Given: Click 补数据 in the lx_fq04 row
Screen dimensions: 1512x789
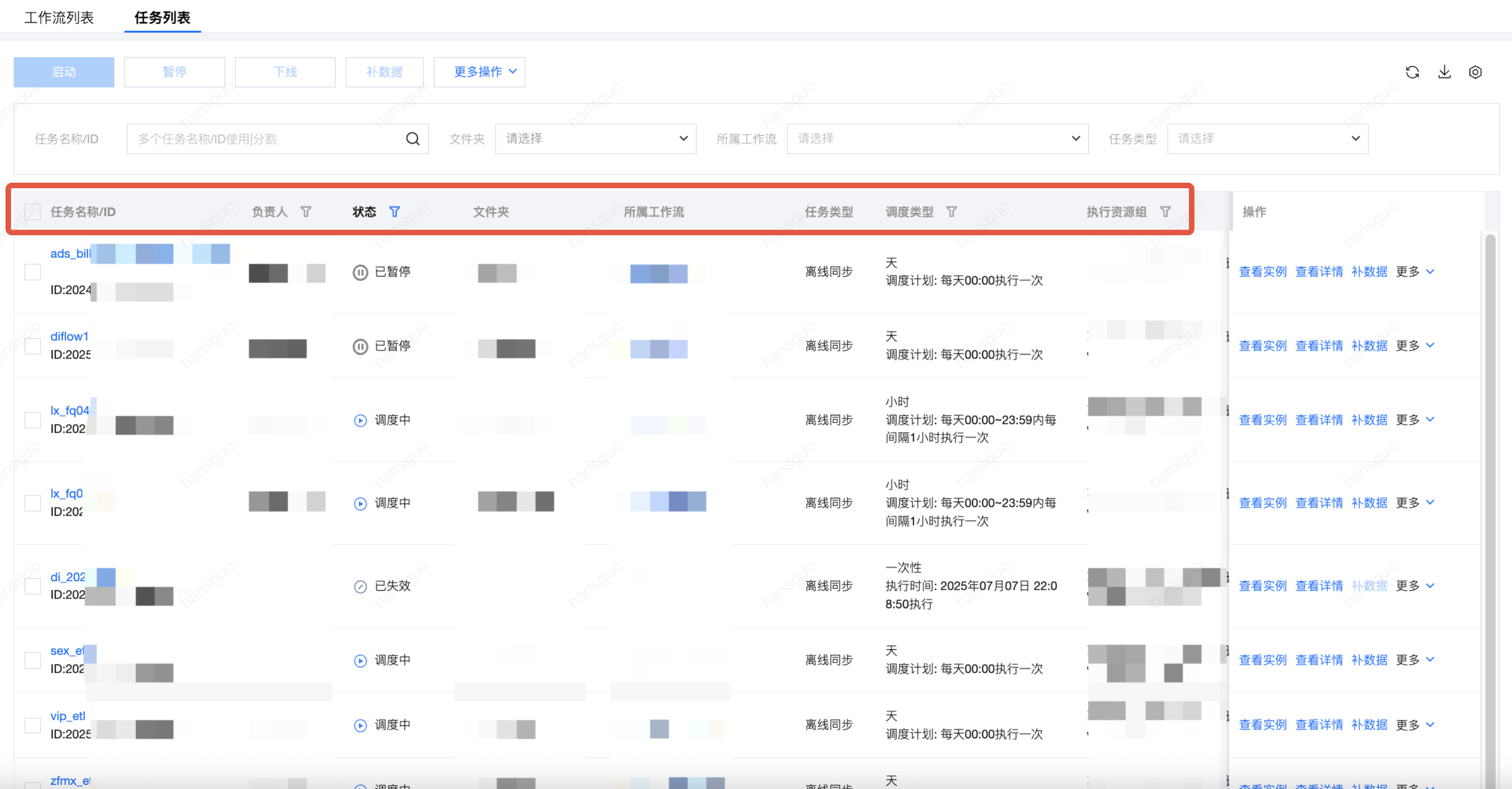Looking at the screenshot, I should click(1369, 419).
